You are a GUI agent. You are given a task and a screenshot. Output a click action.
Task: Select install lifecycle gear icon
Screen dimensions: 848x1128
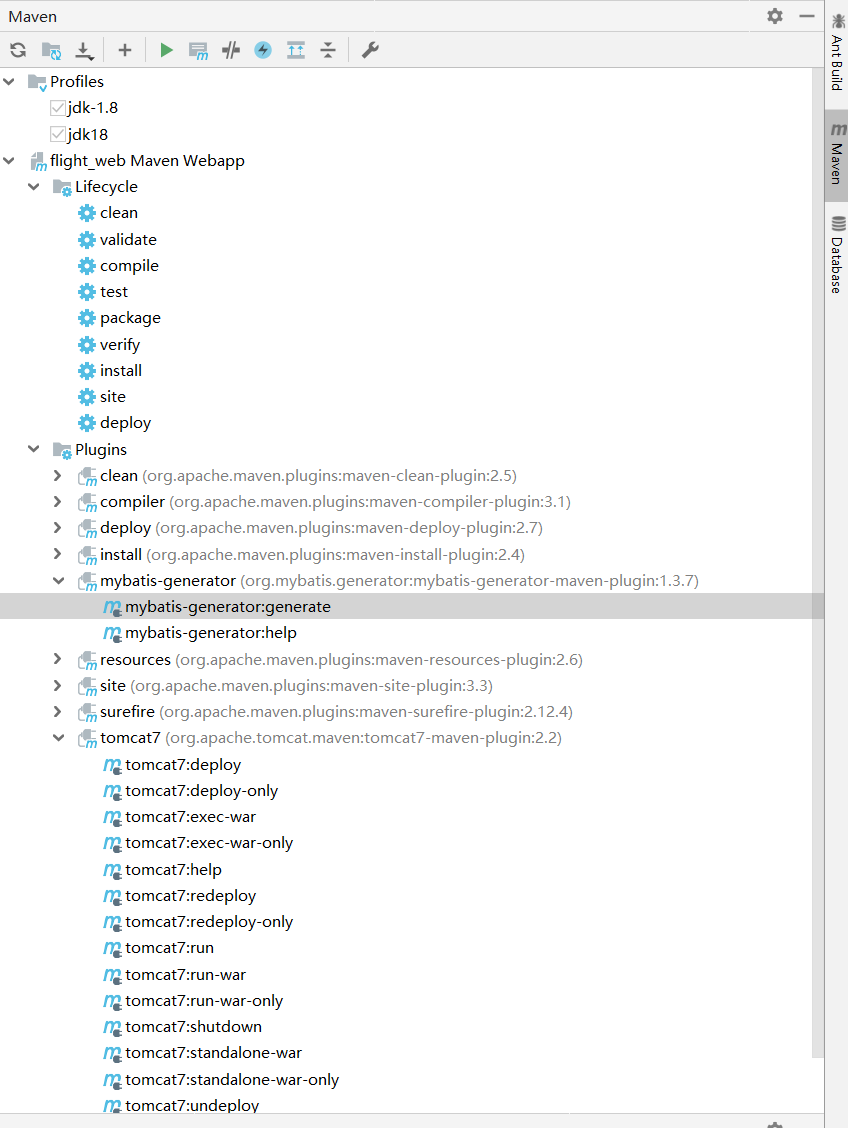(87, 371)
